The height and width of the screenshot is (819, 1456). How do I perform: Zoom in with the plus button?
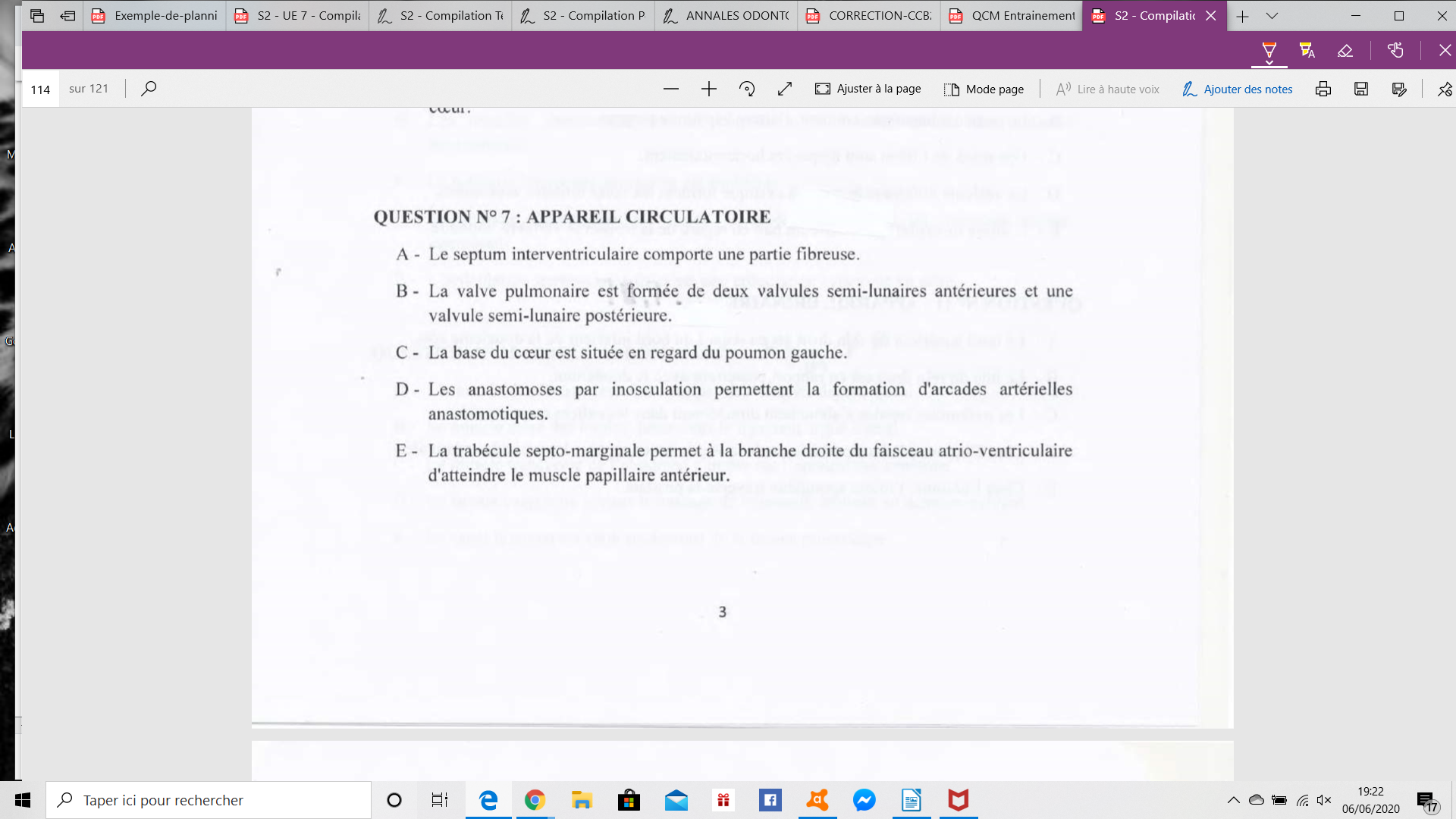pos(708,89)
